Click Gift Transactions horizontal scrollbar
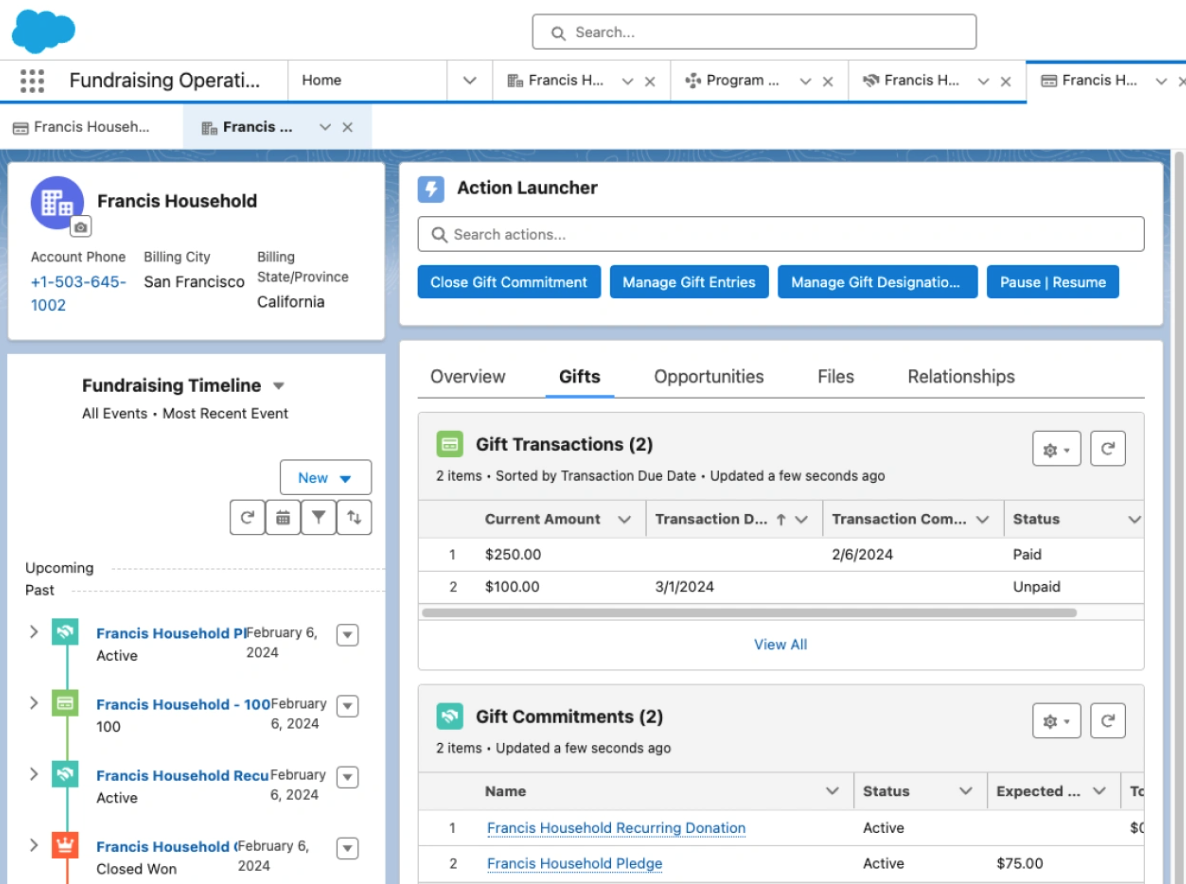Viewport: 1186px width, 884px height. click(x=750, y=613)
